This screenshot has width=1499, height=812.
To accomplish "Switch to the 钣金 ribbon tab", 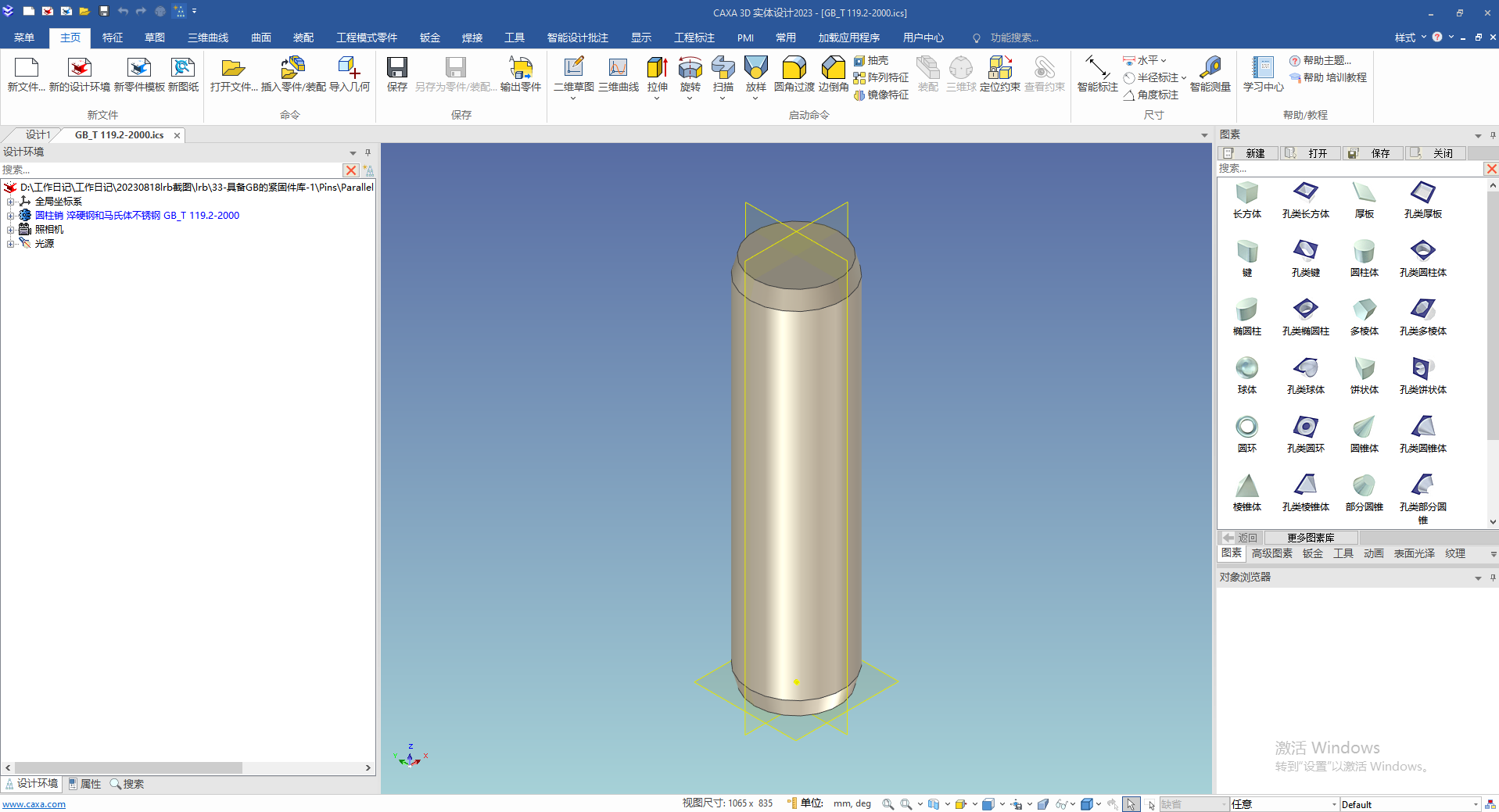I will [x=430, y=38].
